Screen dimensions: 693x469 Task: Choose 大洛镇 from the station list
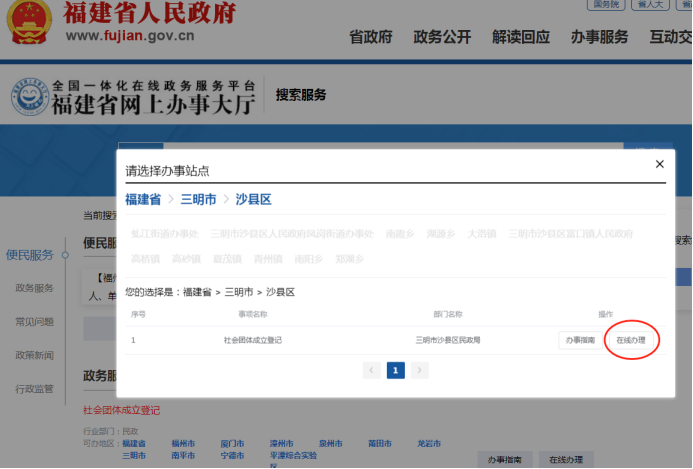[x=480, y=234]
